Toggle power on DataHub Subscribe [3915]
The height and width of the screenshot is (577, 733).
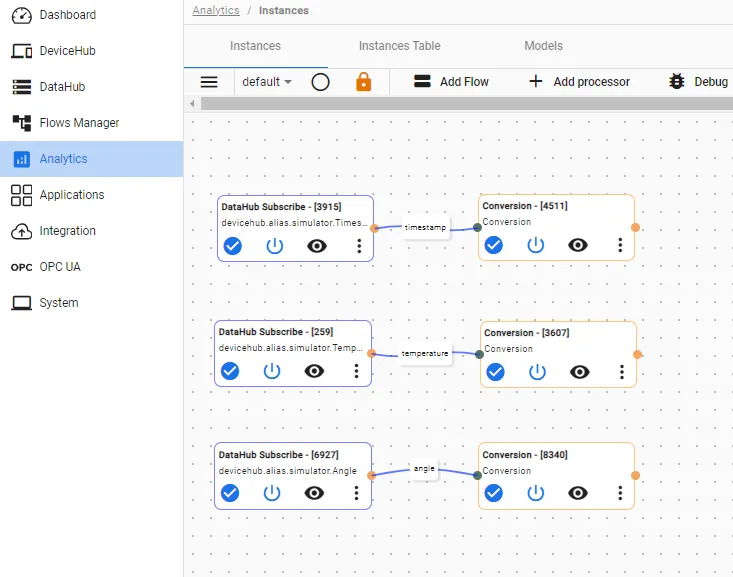275,245
